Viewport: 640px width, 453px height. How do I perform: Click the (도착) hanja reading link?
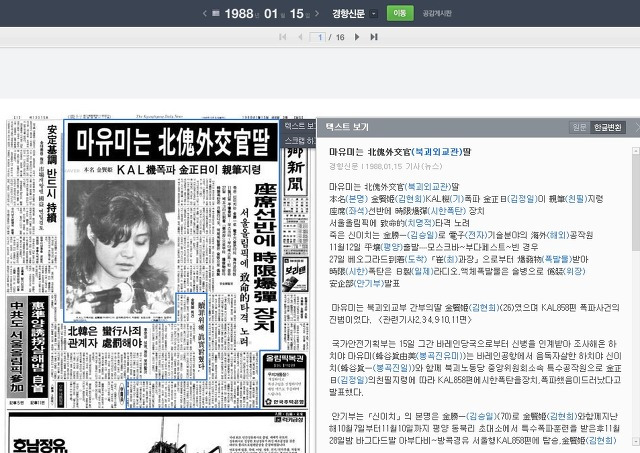click(415, 259)
